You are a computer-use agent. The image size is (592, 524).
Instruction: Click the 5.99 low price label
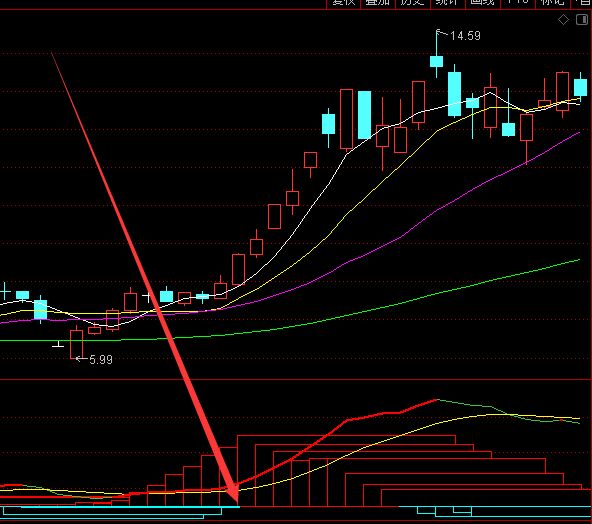(101, 360)
